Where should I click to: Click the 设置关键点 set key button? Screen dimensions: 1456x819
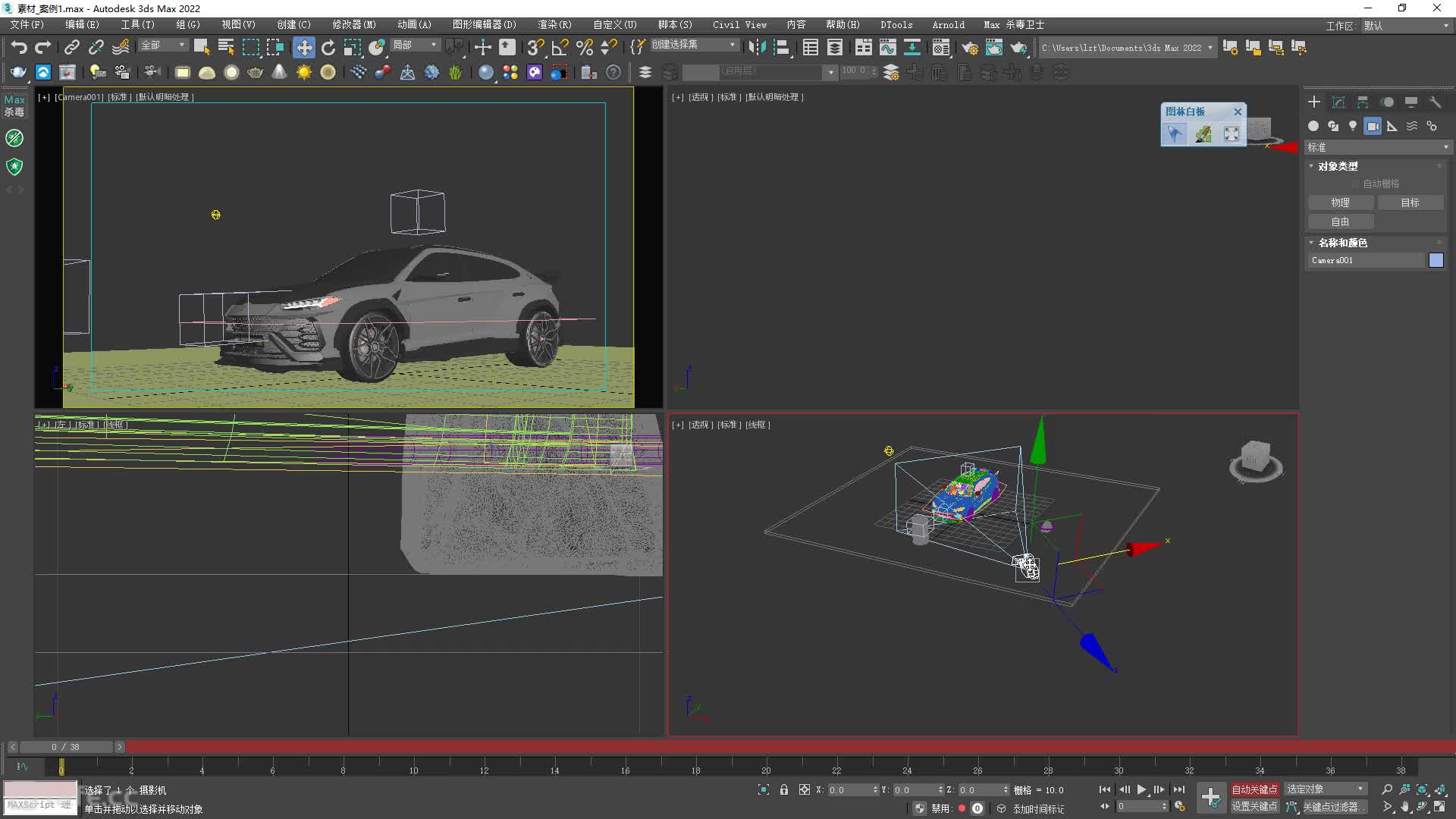(1254, 807)
